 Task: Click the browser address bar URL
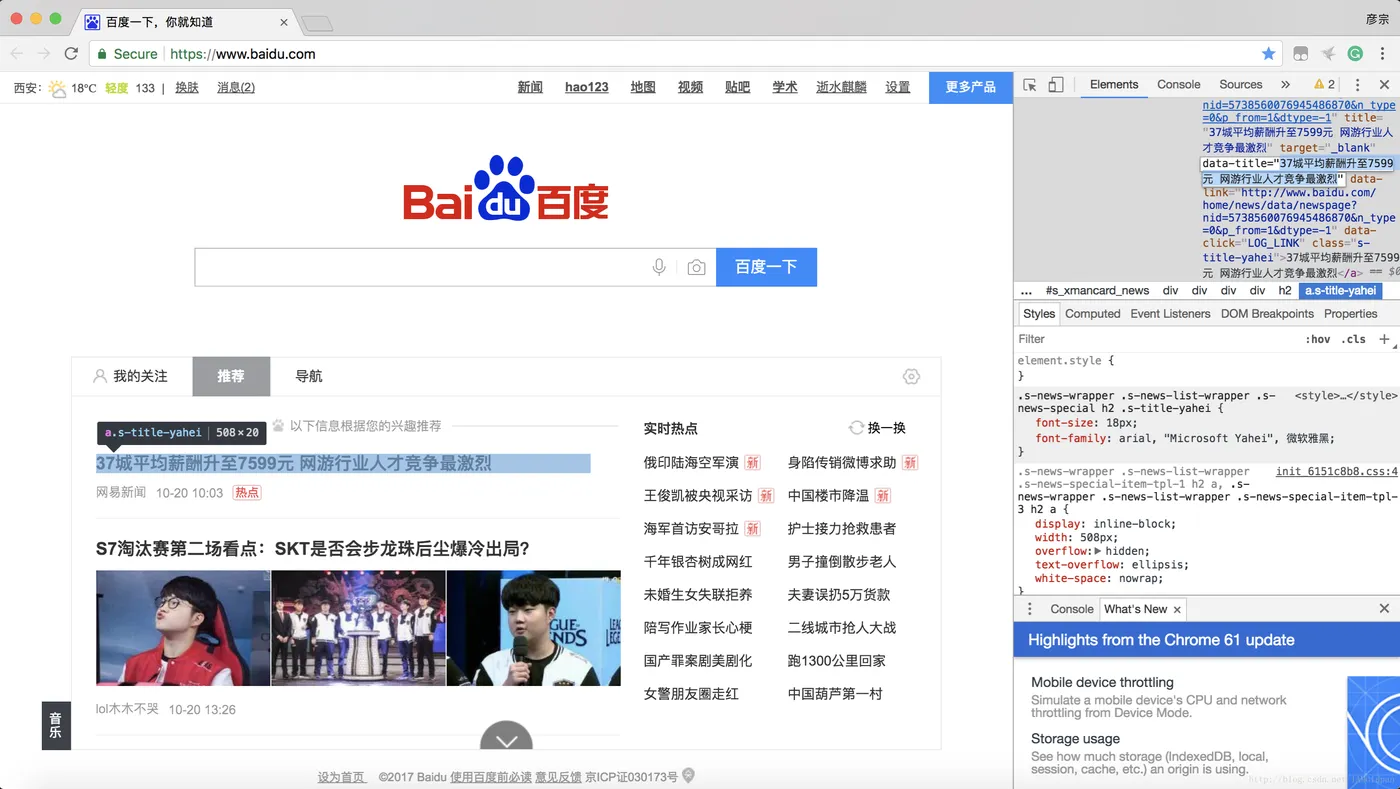coord(243,54)
